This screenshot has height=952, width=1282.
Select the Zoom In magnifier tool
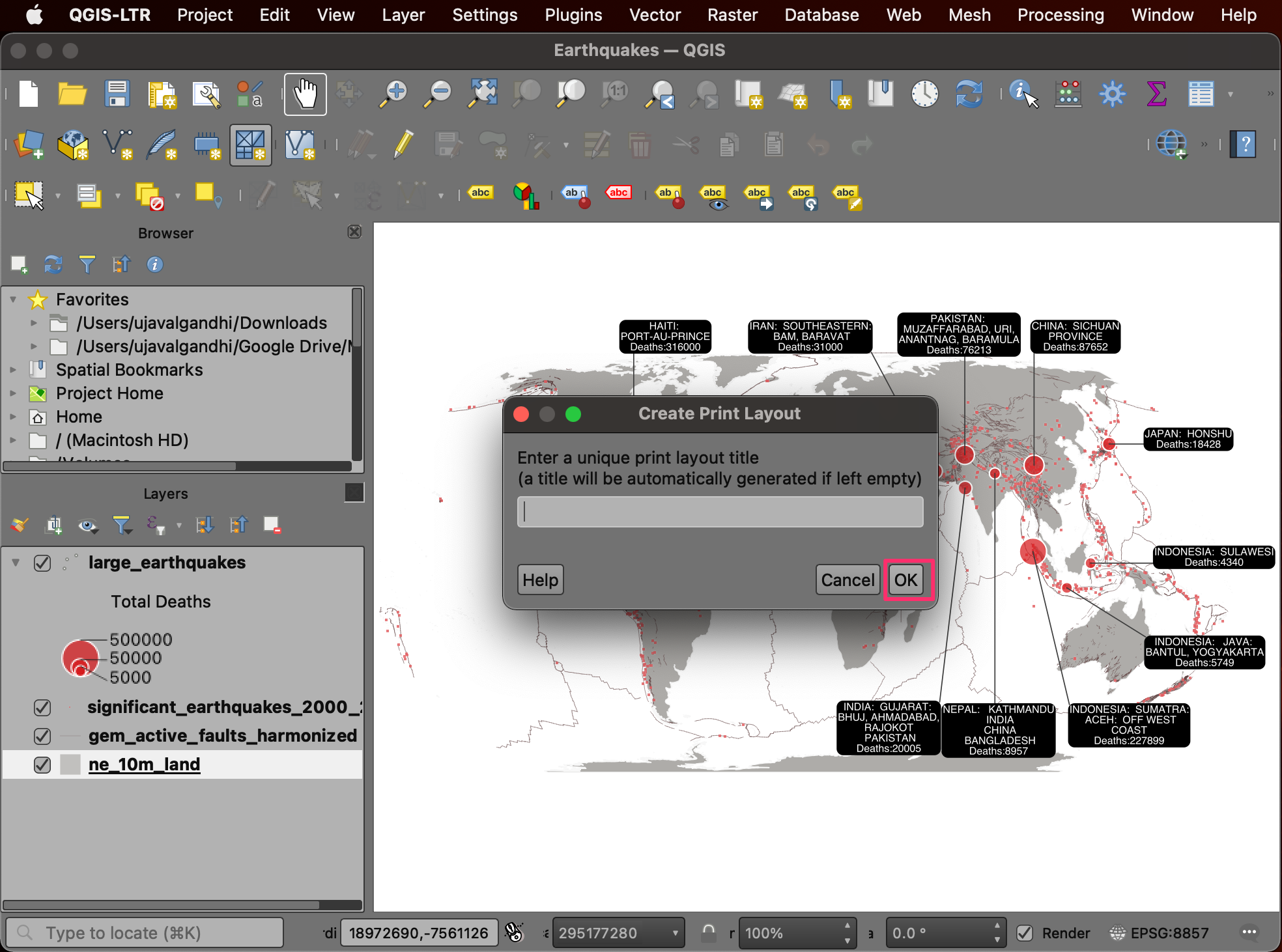pos(393,94)
